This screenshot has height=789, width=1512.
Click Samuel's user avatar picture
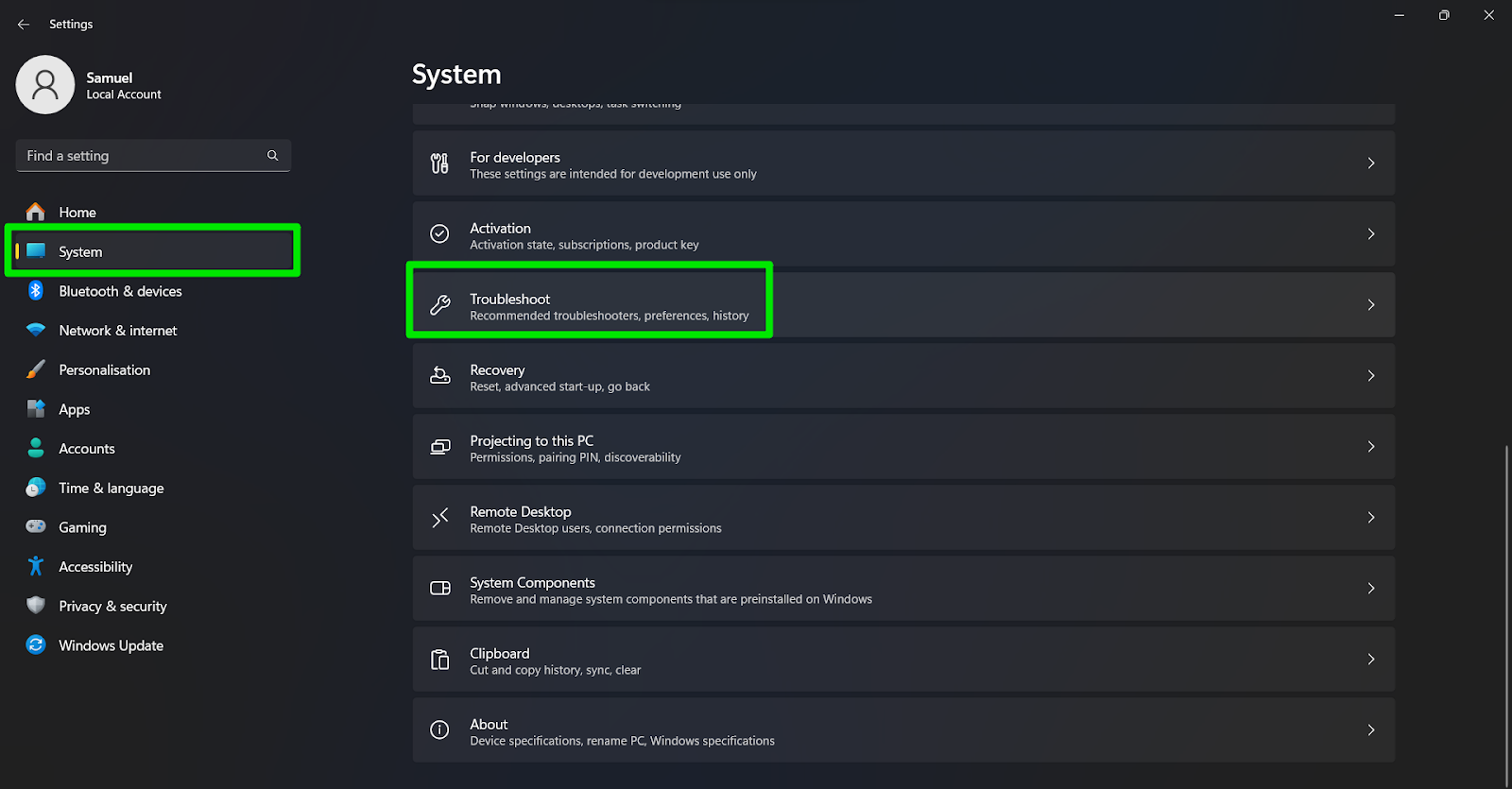coord(45,85)
